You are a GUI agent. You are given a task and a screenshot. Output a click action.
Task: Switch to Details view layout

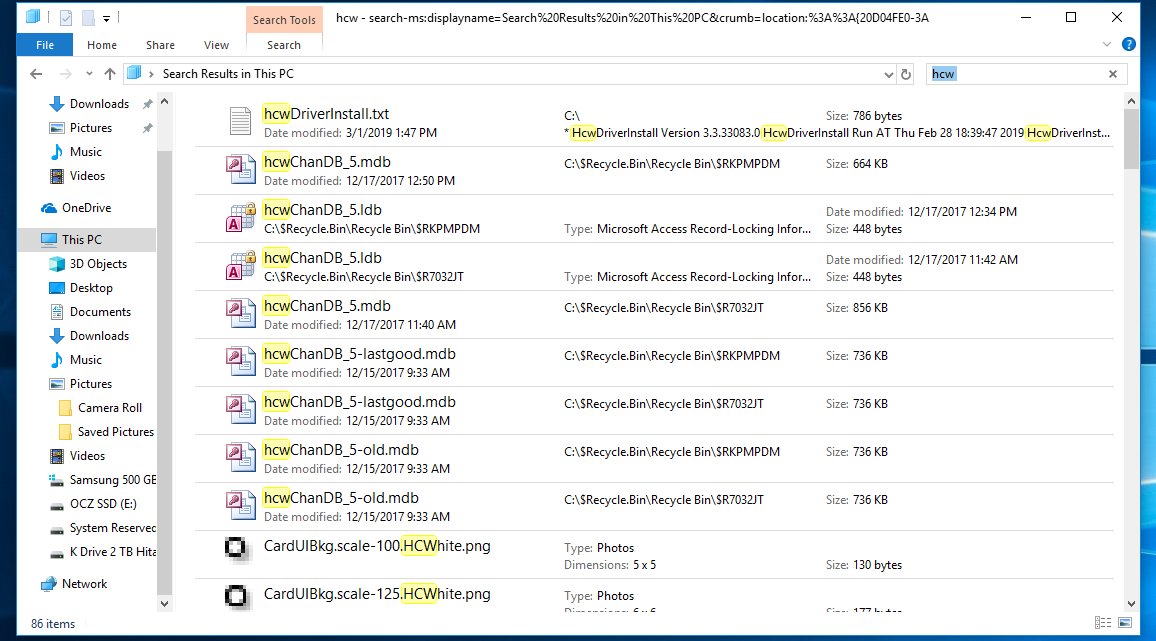(x=1103, y=623)
